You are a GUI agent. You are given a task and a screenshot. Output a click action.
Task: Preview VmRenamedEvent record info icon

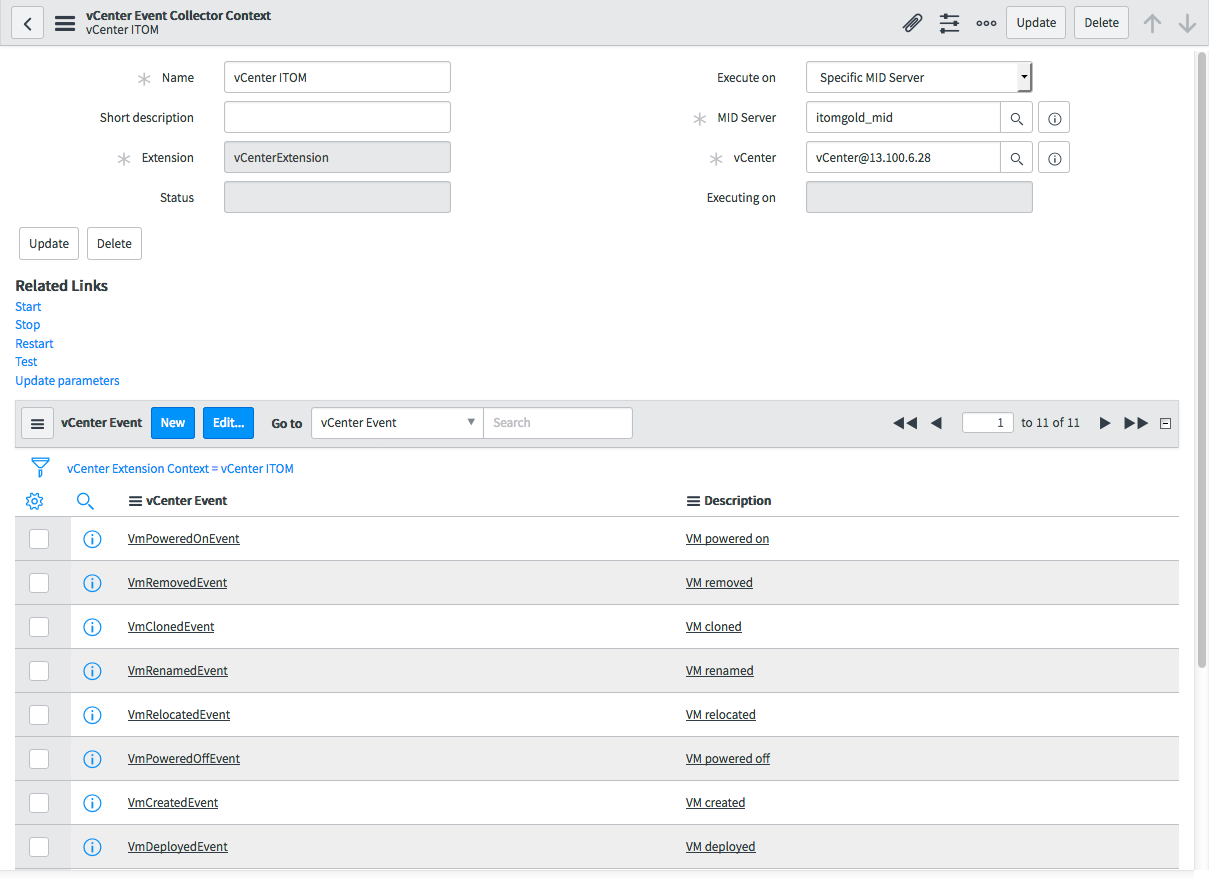pos(92,671)
